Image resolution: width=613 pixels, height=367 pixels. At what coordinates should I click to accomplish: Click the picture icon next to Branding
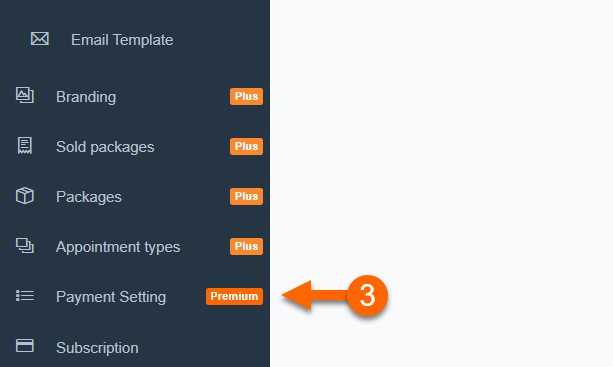click(25, 95)
